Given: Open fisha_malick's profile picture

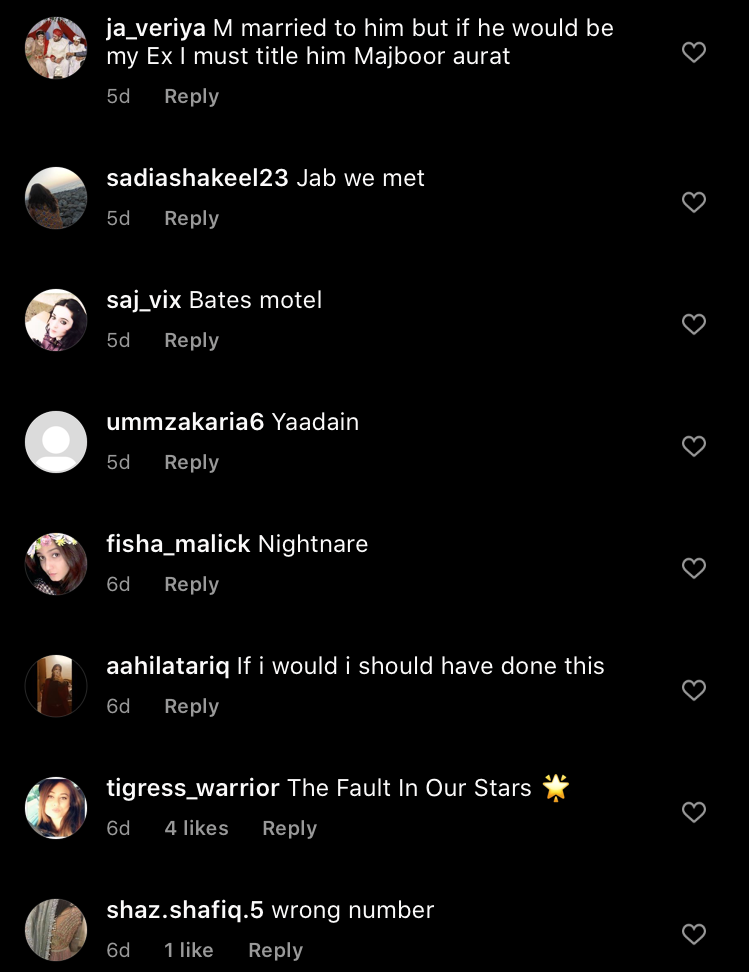Looking at the screenshot, I should click(56, 564).
